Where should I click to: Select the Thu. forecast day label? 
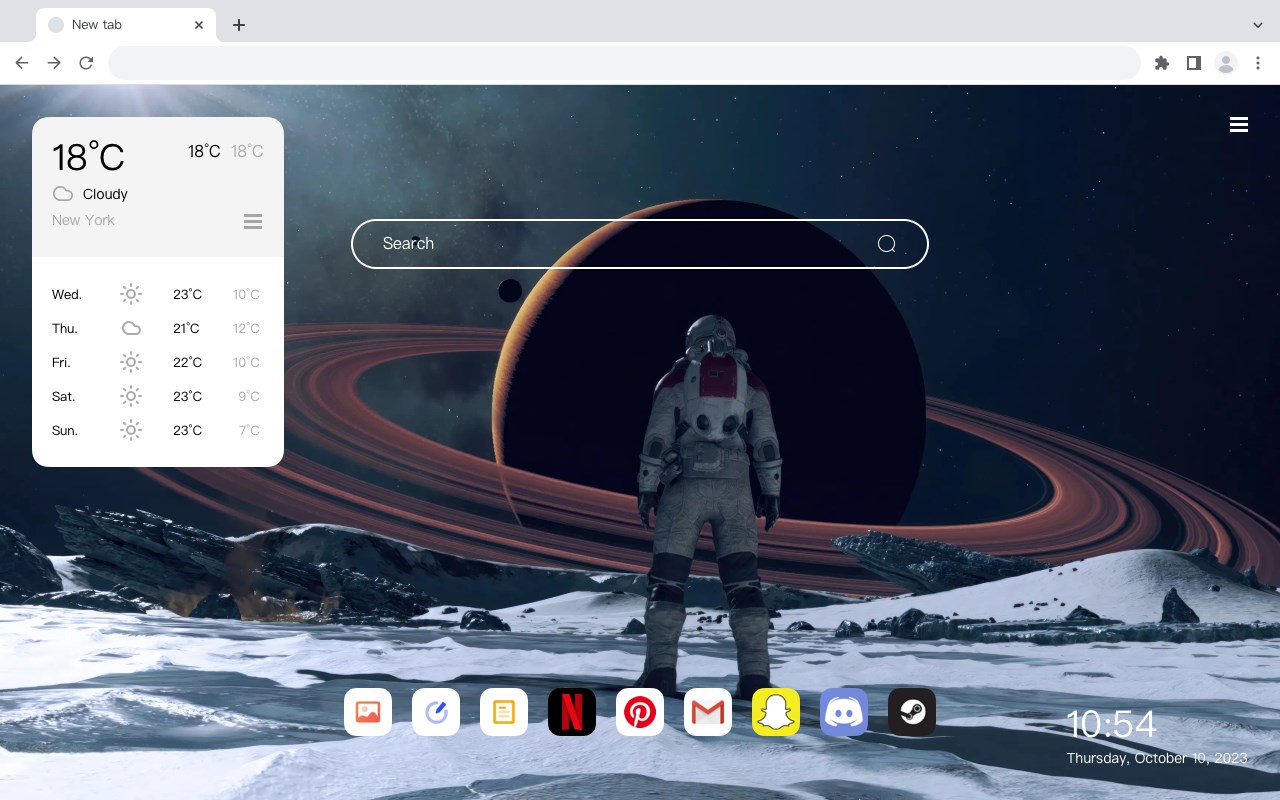pos(65,328)
